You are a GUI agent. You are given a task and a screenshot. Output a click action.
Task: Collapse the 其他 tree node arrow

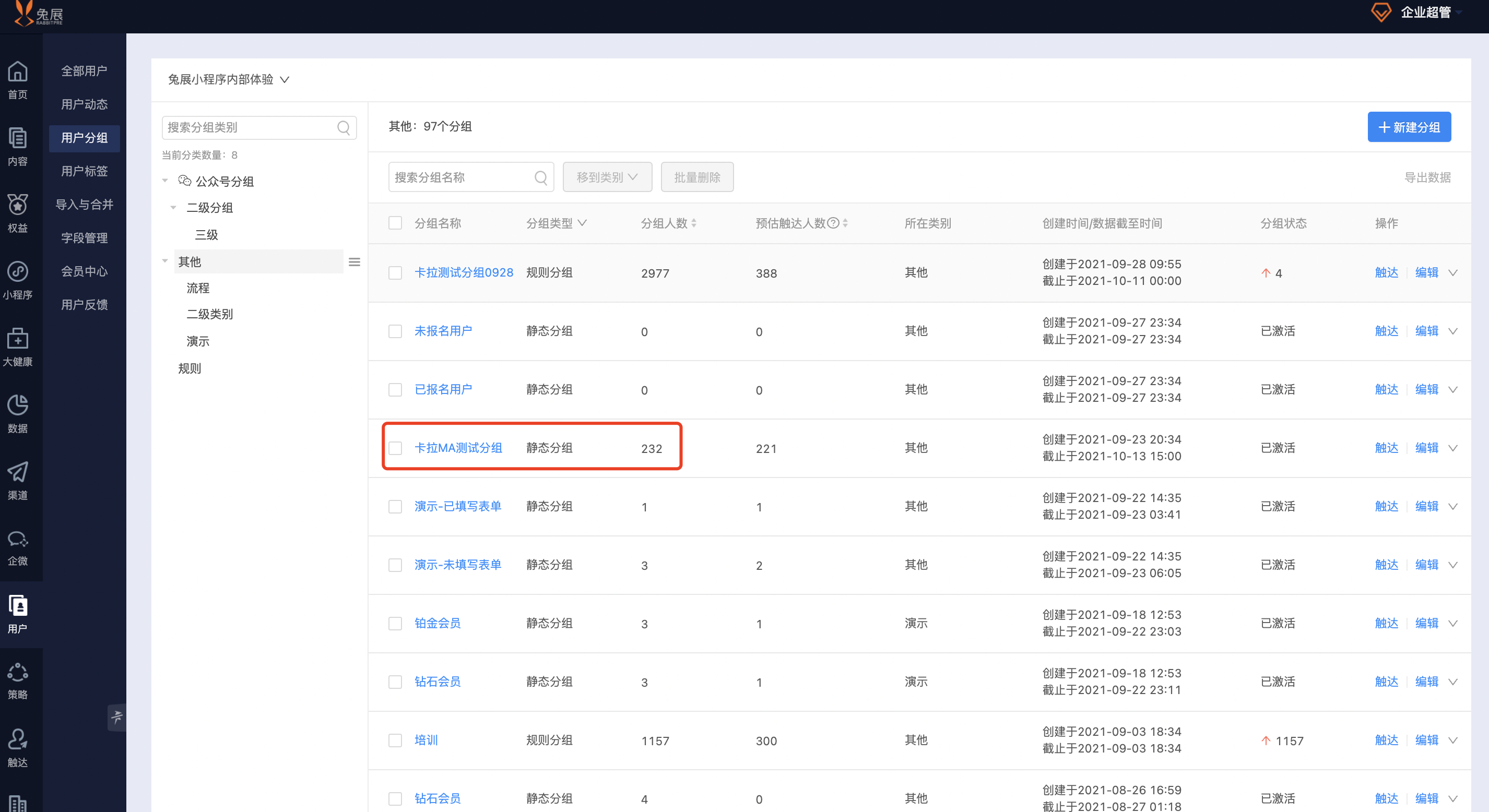pos(166,262)
